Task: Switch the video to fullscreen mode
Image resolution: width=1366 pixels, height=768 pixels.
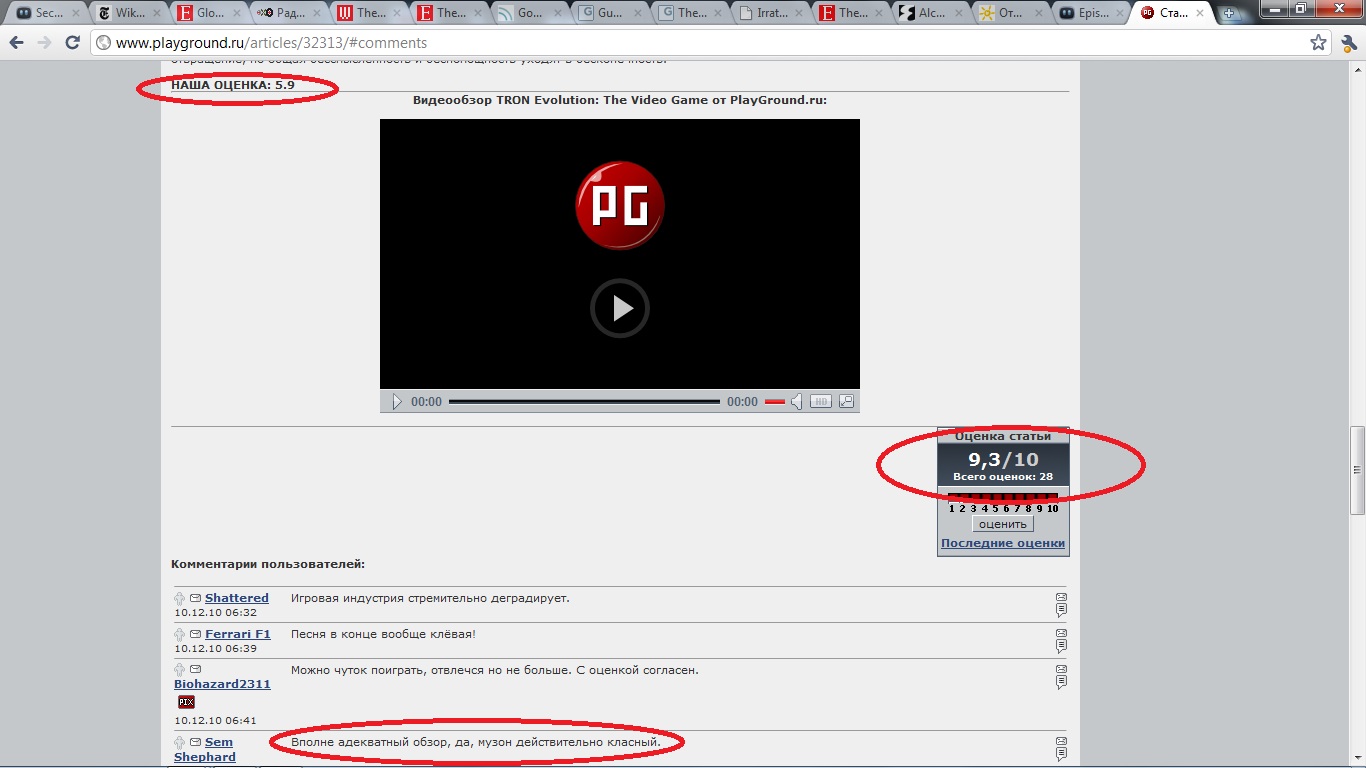Action: 846,402
